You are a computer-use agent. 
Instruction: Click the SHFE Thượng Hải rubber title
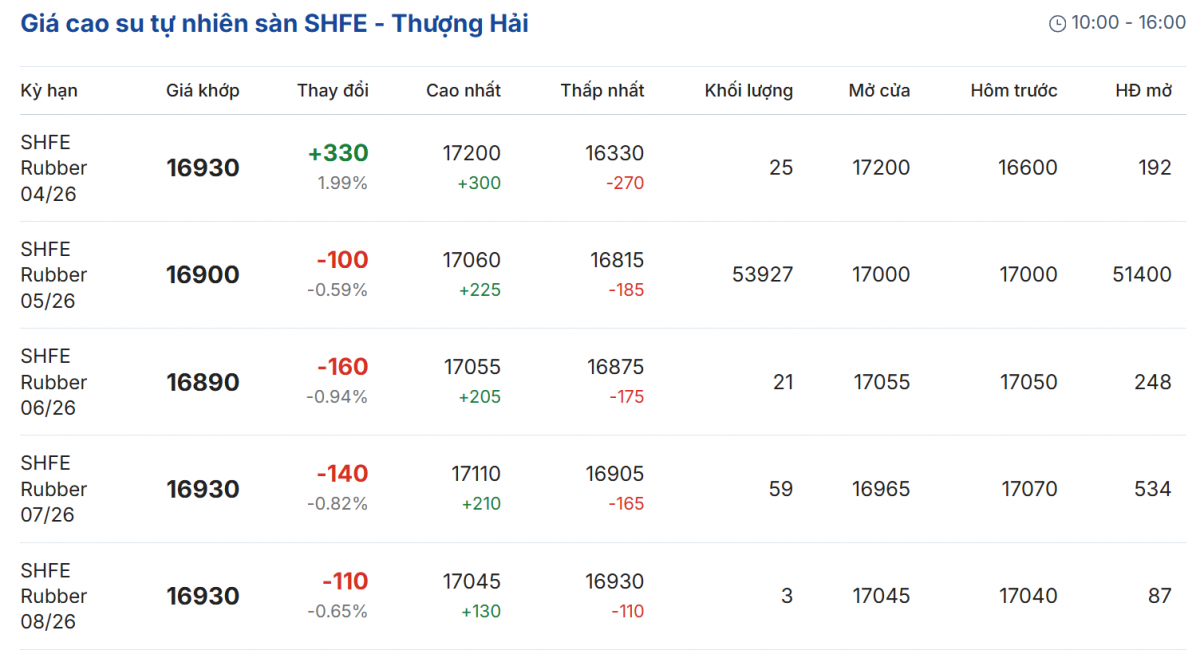pos(274,23)
